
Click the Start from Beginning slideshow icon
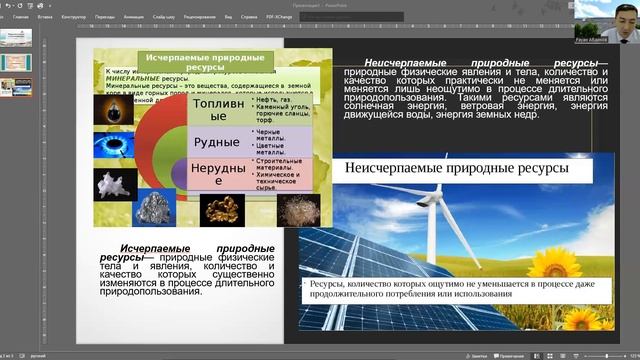(x=30, y=6)
